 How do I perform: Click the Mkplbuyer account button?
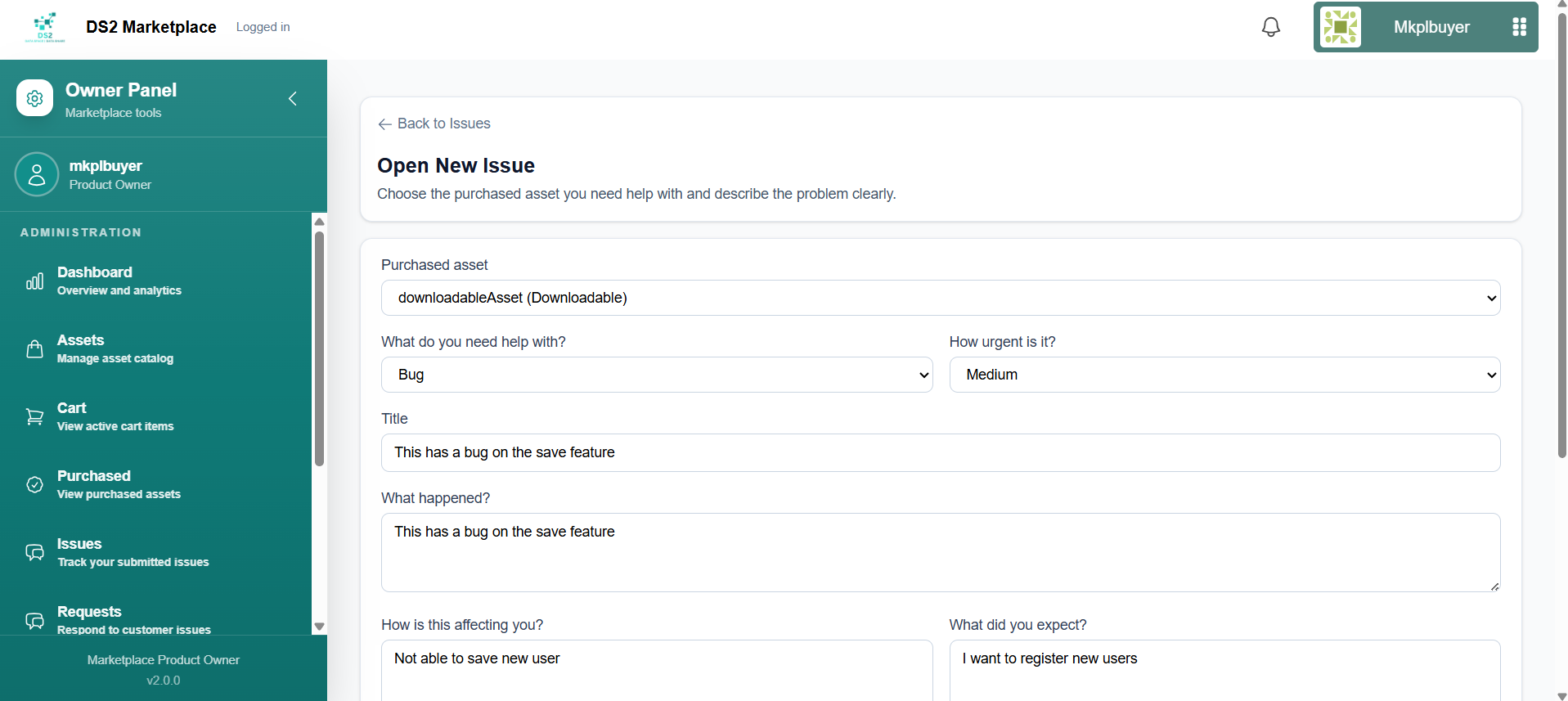point(1425,27)
